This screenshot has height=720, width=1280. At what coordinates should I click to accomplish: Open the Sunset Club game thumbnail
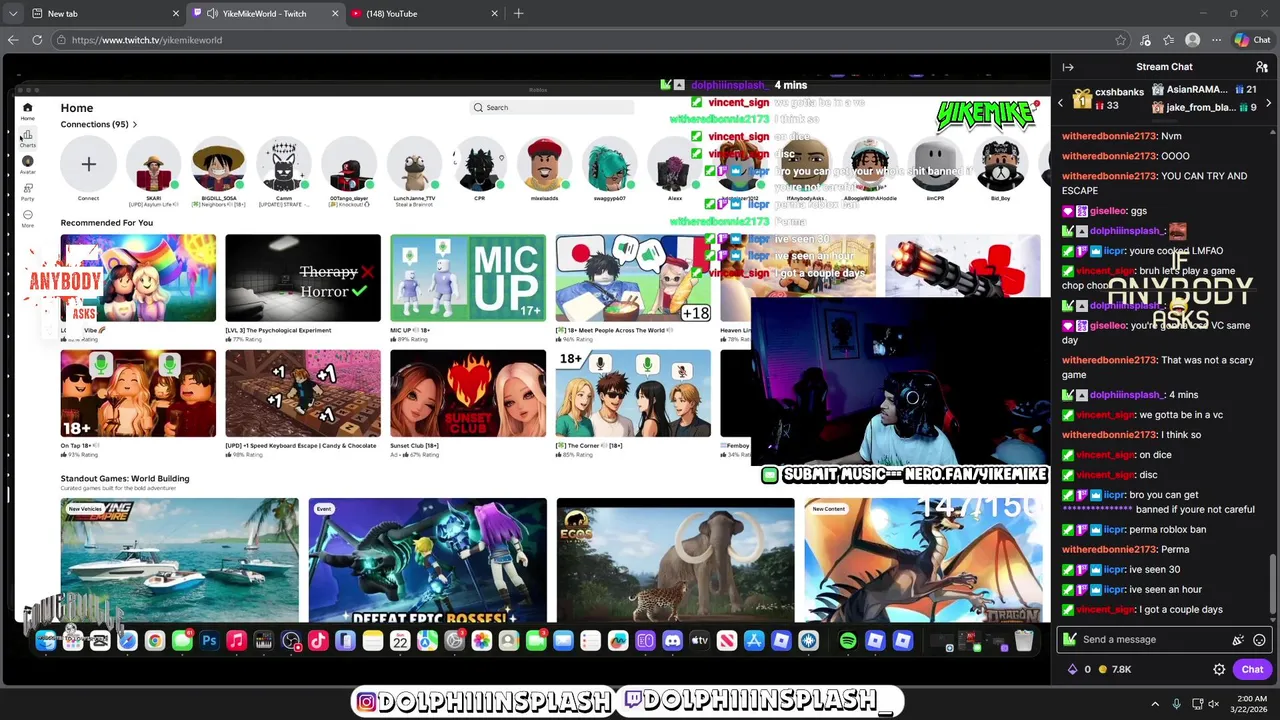(468, 393)
